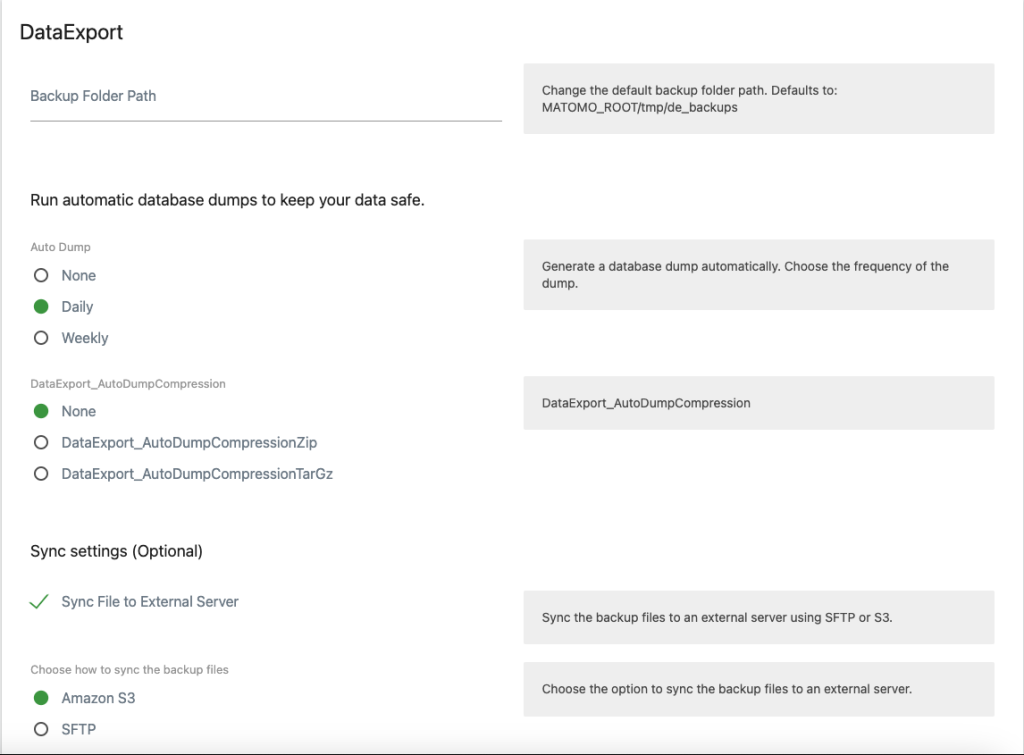
Task: Pick the DataExport_AutoDumpCompressionZip option
Action: click(x=41, y=442)
